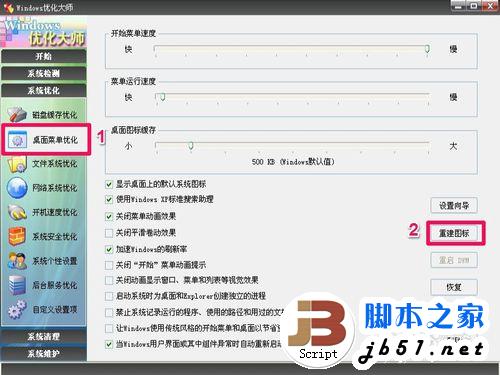Select 网络系统优化 in sidebar

click(x=55, y=188)
